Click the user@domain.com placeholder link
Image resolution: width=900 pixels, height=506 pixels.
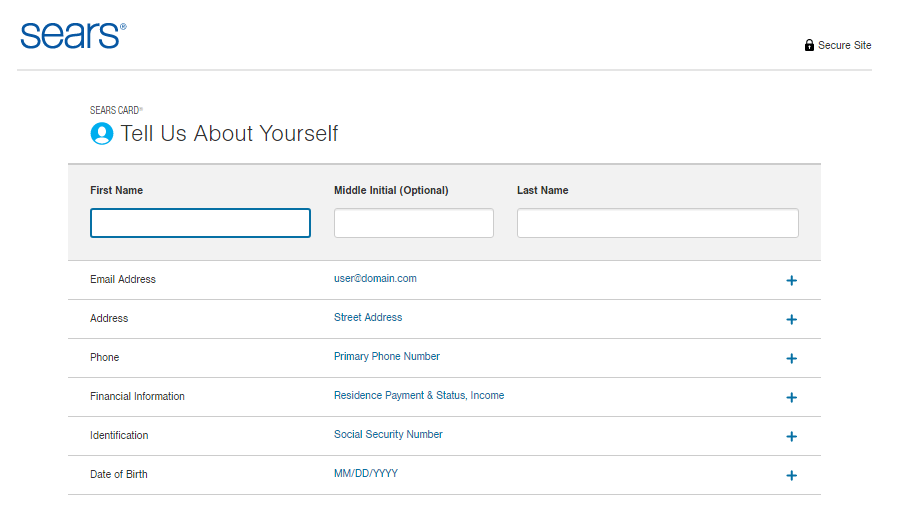click(375, 278)
